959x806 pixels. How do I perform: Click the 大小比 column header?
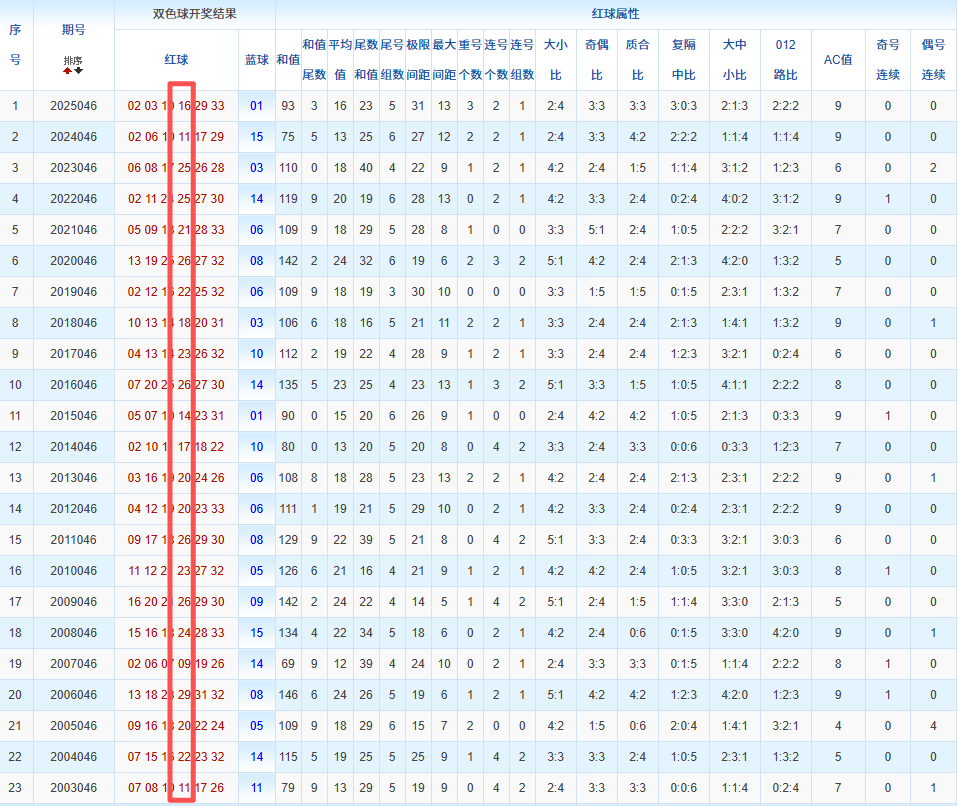(555, 59)
